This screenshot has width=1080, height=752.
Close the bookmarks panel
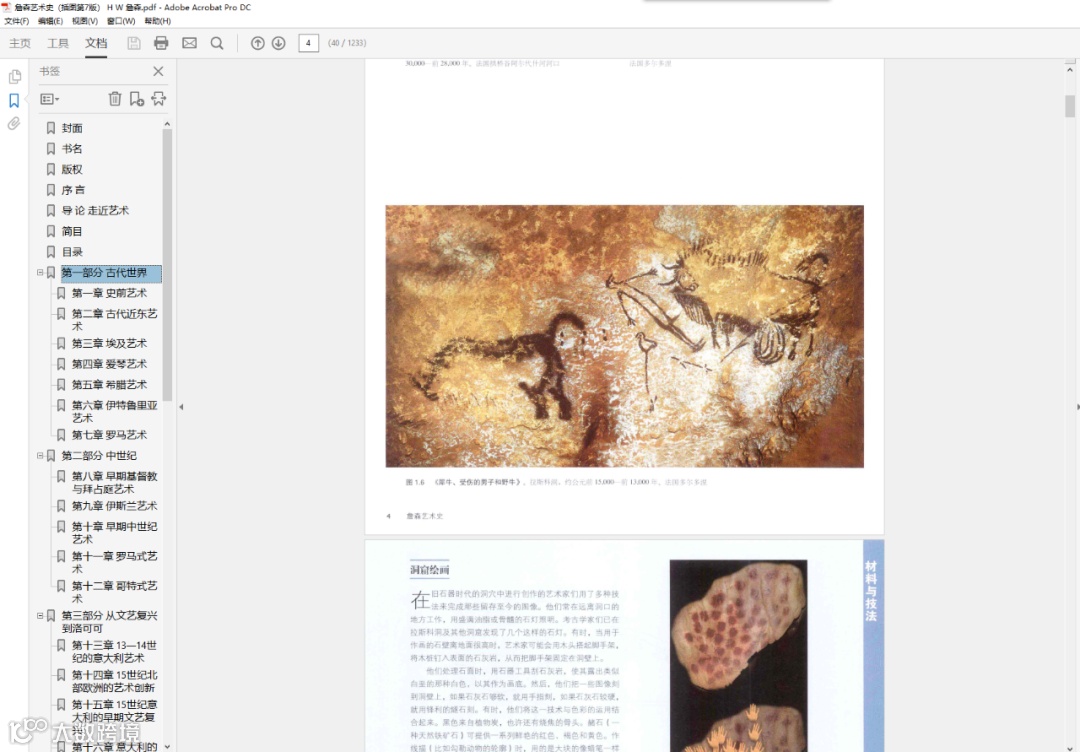pyautogui.click(x=158, y=71)
